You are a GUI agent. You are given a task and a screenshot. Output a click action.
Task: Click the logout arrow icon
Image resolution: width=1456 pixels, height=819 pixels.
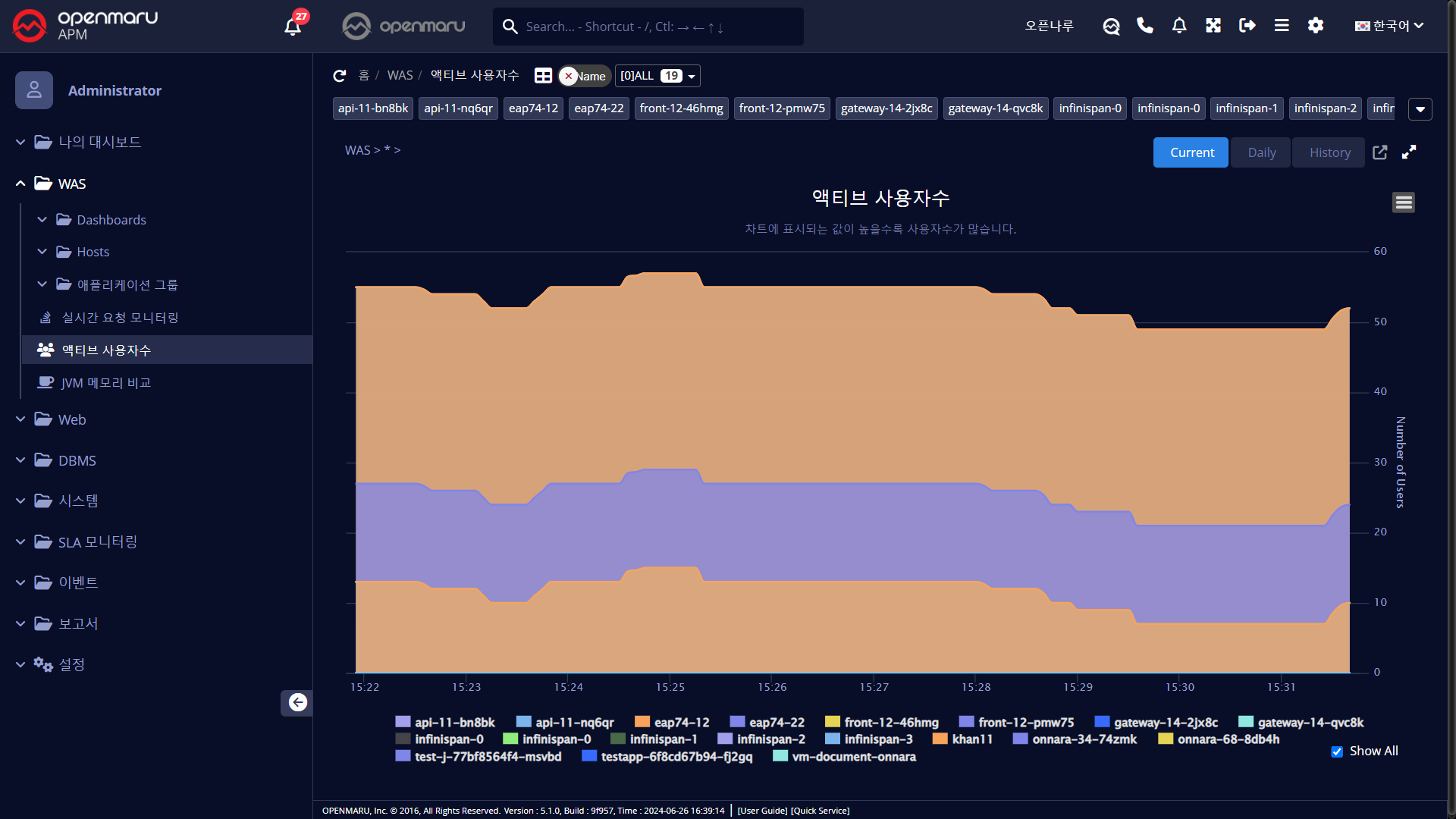click(1247, 26)
